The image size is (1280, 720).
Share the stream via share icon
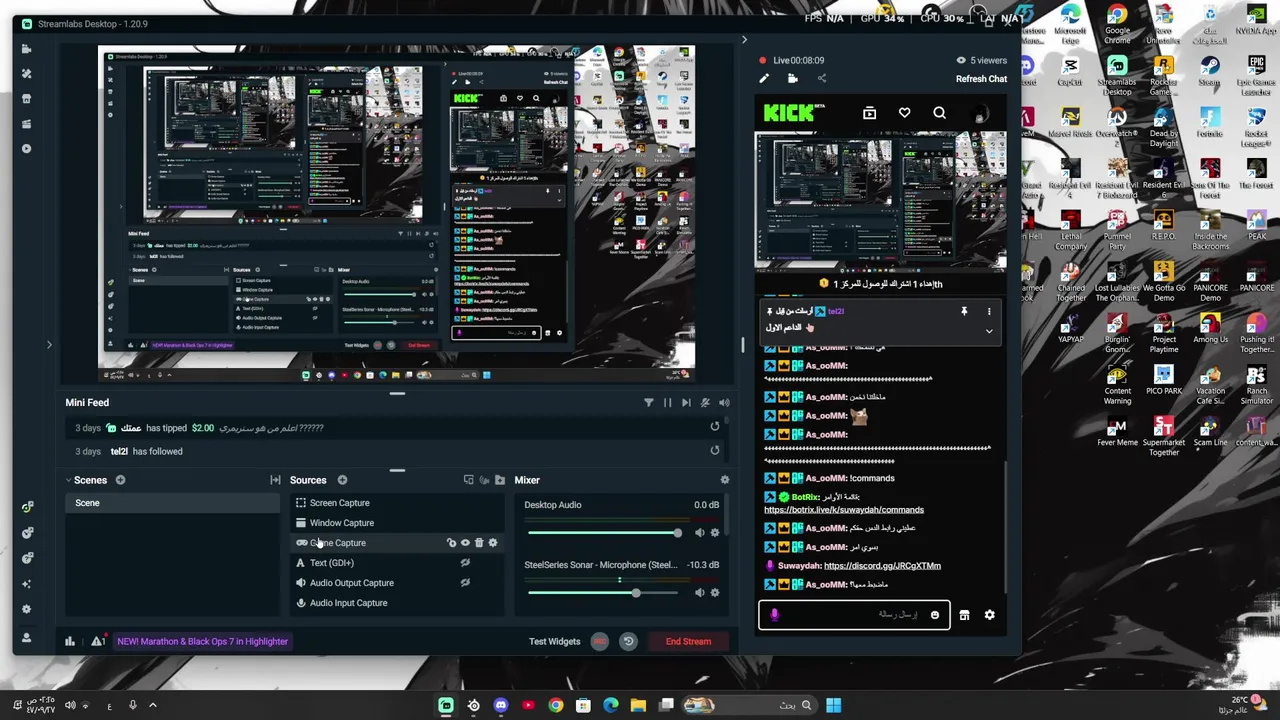pos(822,78)
